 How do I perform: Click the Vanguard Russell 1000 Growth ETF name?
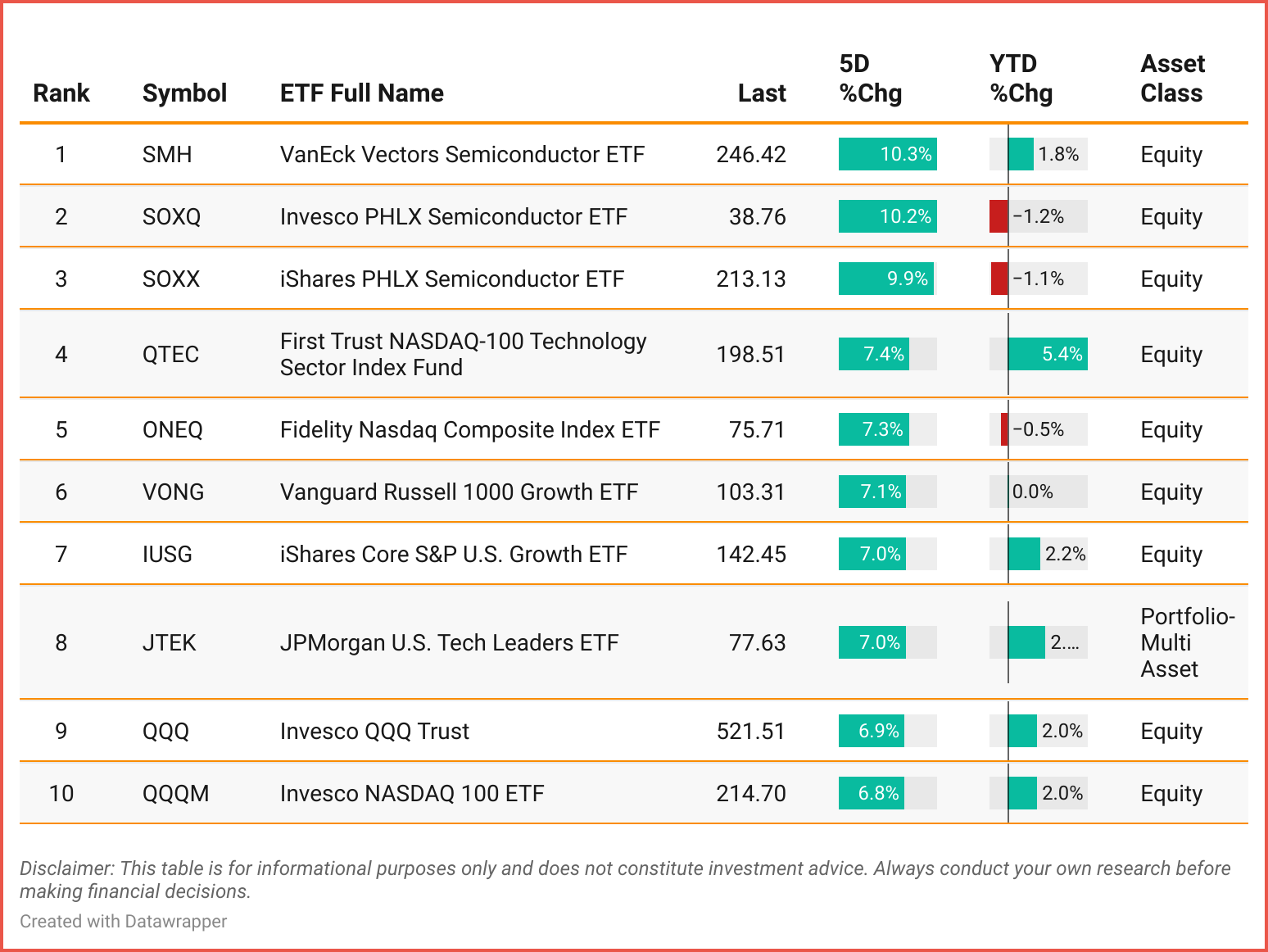[x=459, y=492]
